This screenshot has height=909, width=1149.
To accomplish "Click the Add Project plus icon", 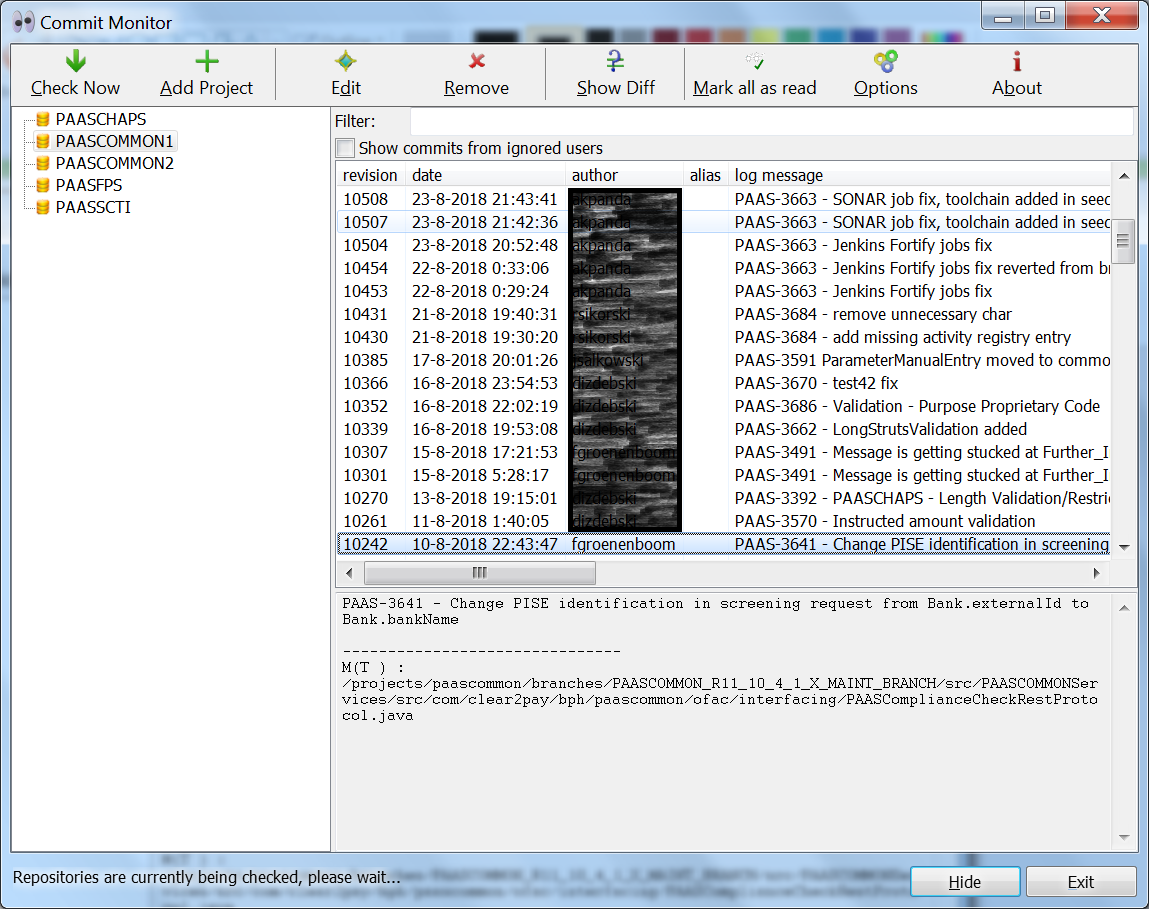I will tap(205, 61).
